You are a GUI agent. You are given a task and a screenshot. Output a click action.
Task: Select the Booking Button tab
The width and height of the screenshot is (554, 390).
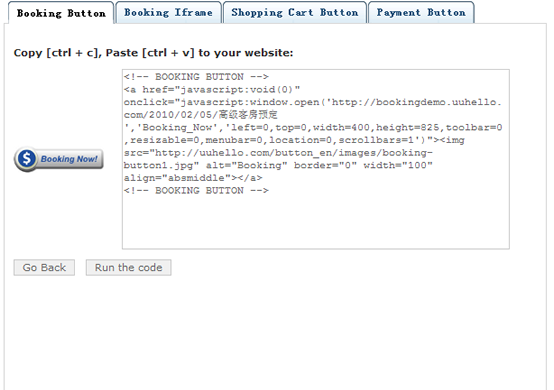click(61, 13)
